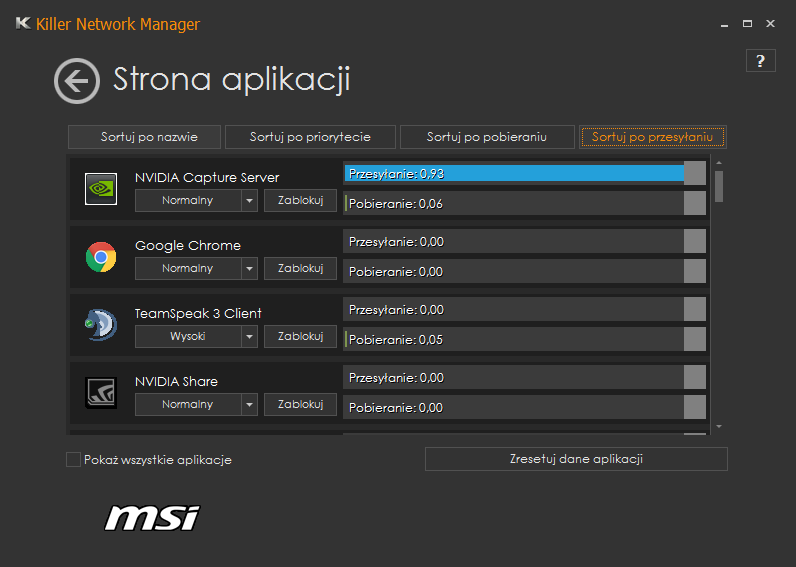This screenshot has width=796, height=567.
Task: Click the NVIDIA Capture Server name label
Action: (x=207, y=178)
